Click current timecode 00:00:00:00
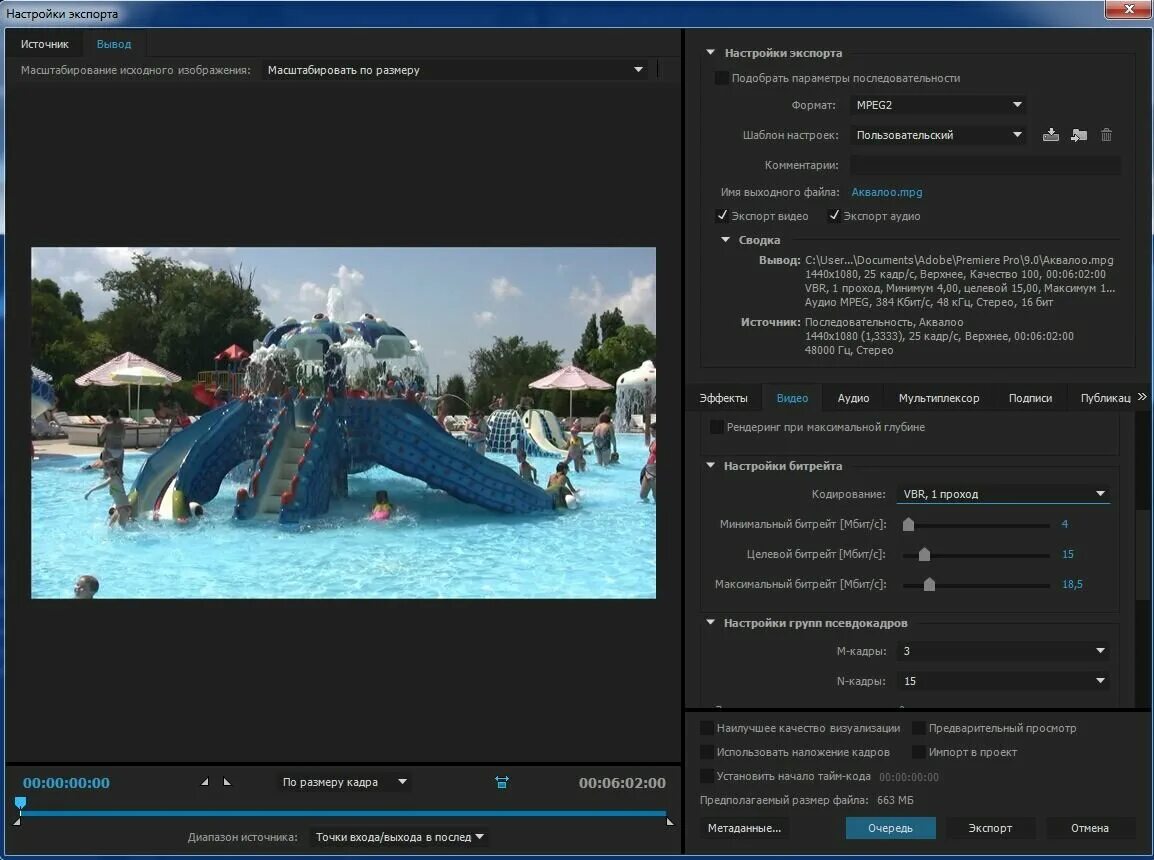This screenshot has height=860, width=1154. point(66,783)
